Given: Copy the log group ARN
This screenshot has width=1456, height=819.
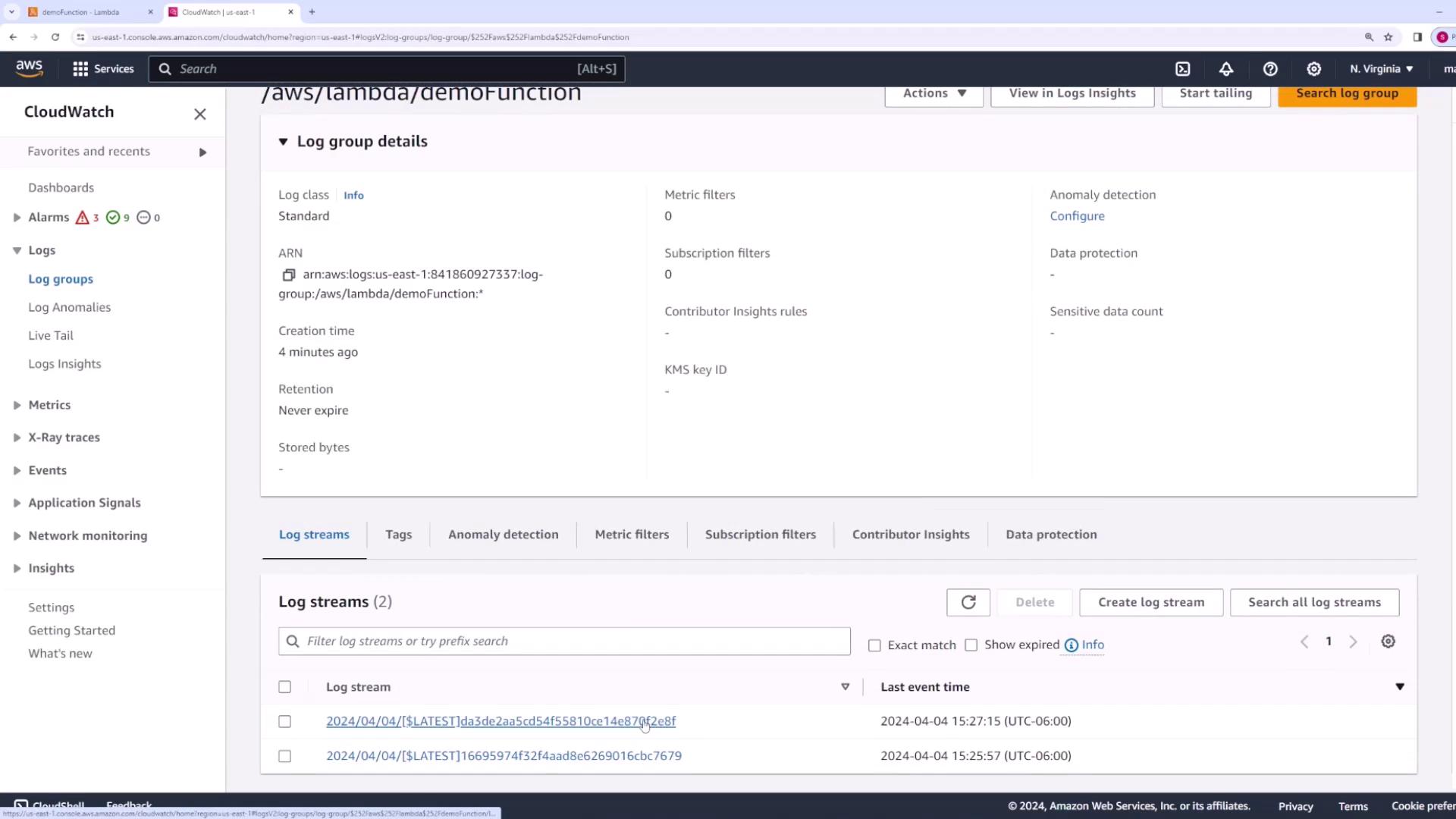Looking at the screenshot, I should click(288, 275).
